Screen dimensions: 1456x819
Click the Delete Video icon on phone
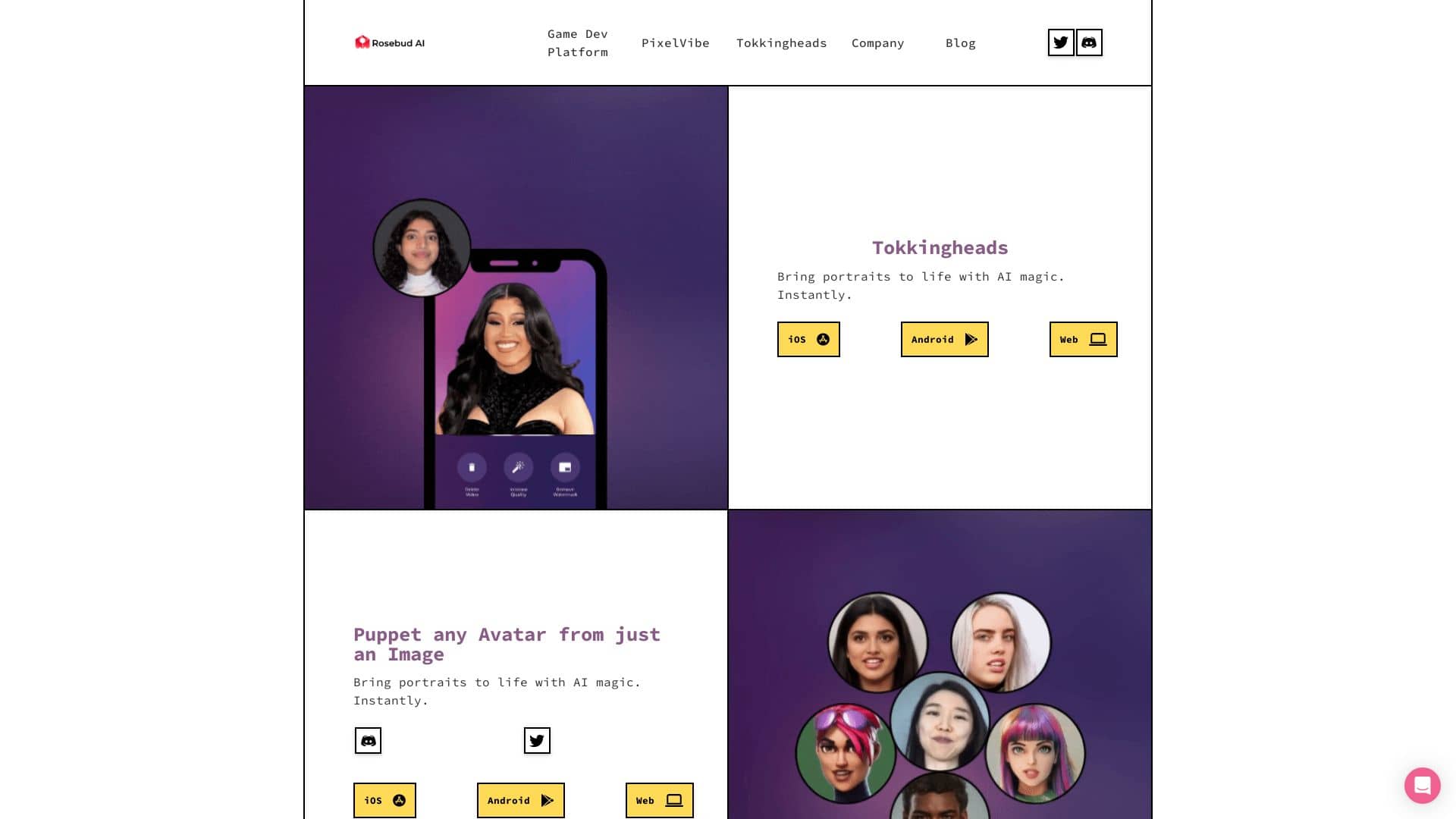[472, 467]
